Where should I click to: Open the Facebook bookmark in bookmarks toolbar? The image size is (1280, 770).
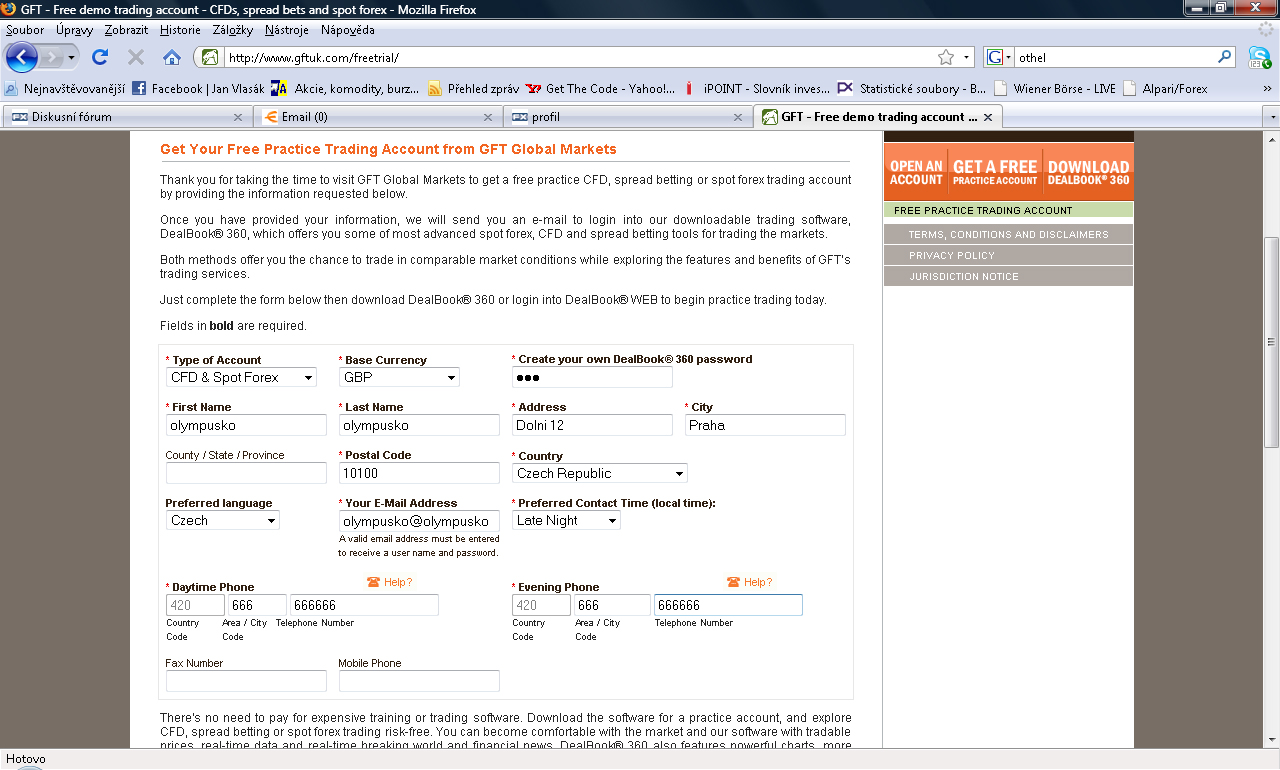tap(198, 89)
